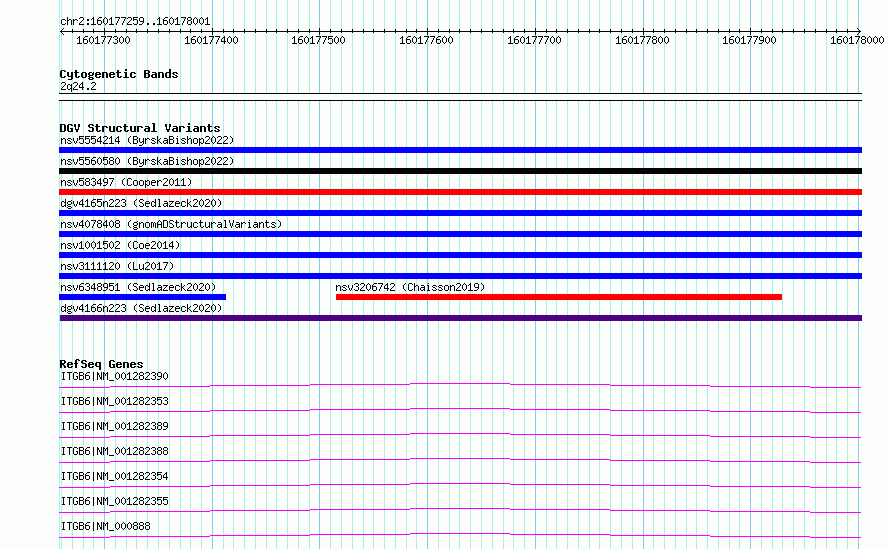Click ruler position 160177500
Image resolution: width=890 pixels, height=549 pixels.
pos(318,40)
